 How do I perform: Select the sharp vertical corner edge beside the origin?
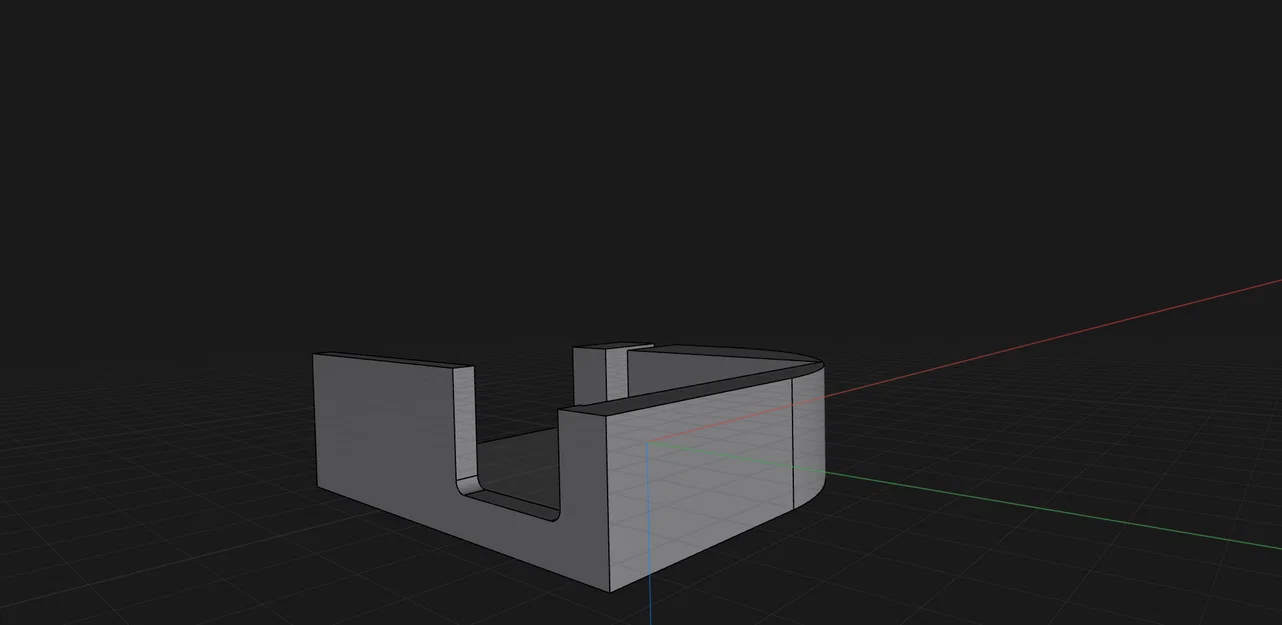pyautogui.click(x=609, y=500)
